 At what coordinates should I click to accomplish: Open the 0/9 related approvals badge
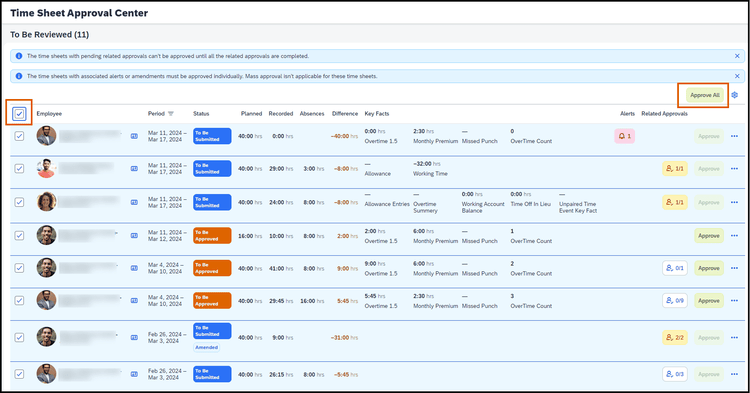point(674,301)
